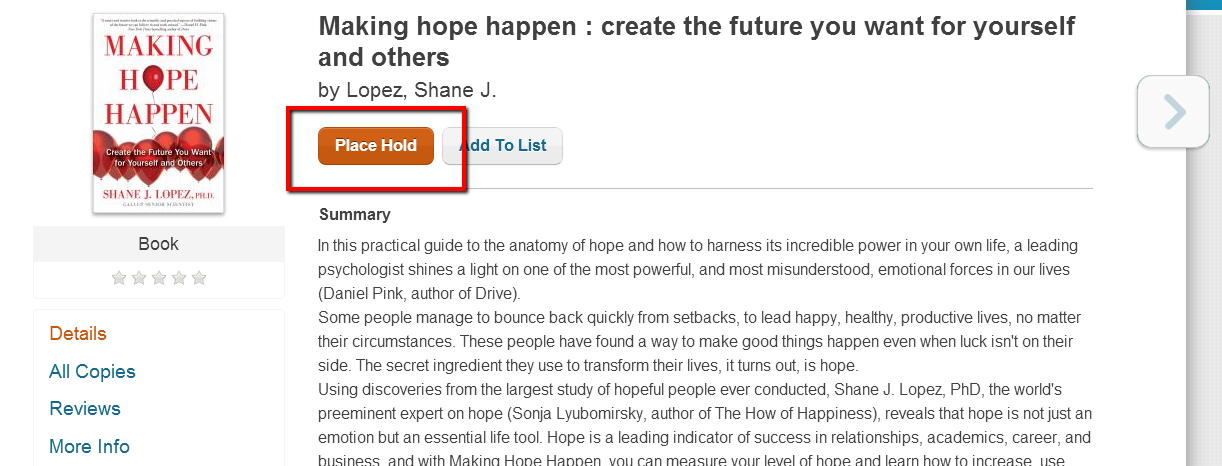Select the fourth rating star
Screen dimensions: 1222x466
[x=179, y=278]
